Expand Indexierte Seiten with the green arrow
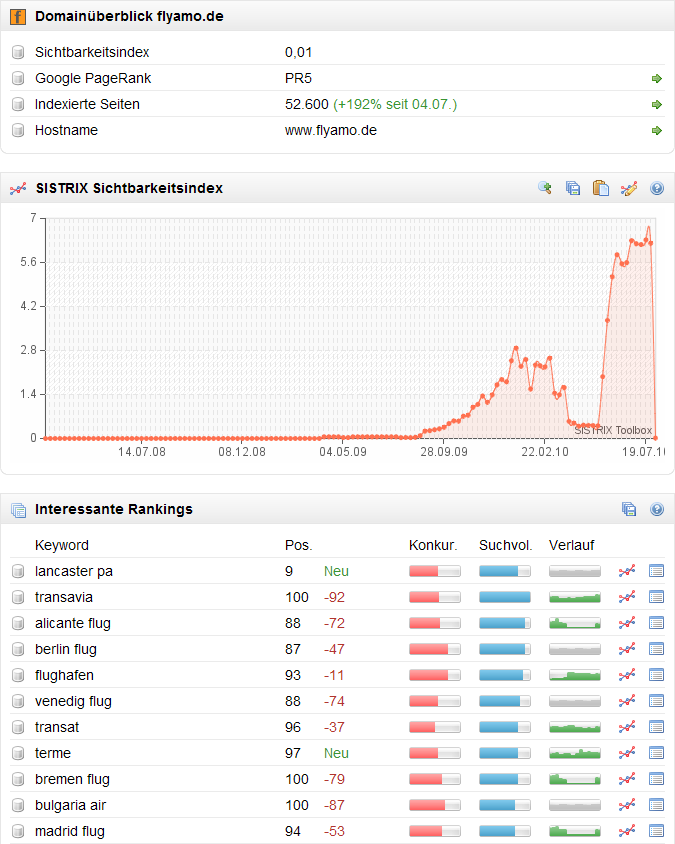The width and height of the screenshot is (675, 844). [657, 104]
